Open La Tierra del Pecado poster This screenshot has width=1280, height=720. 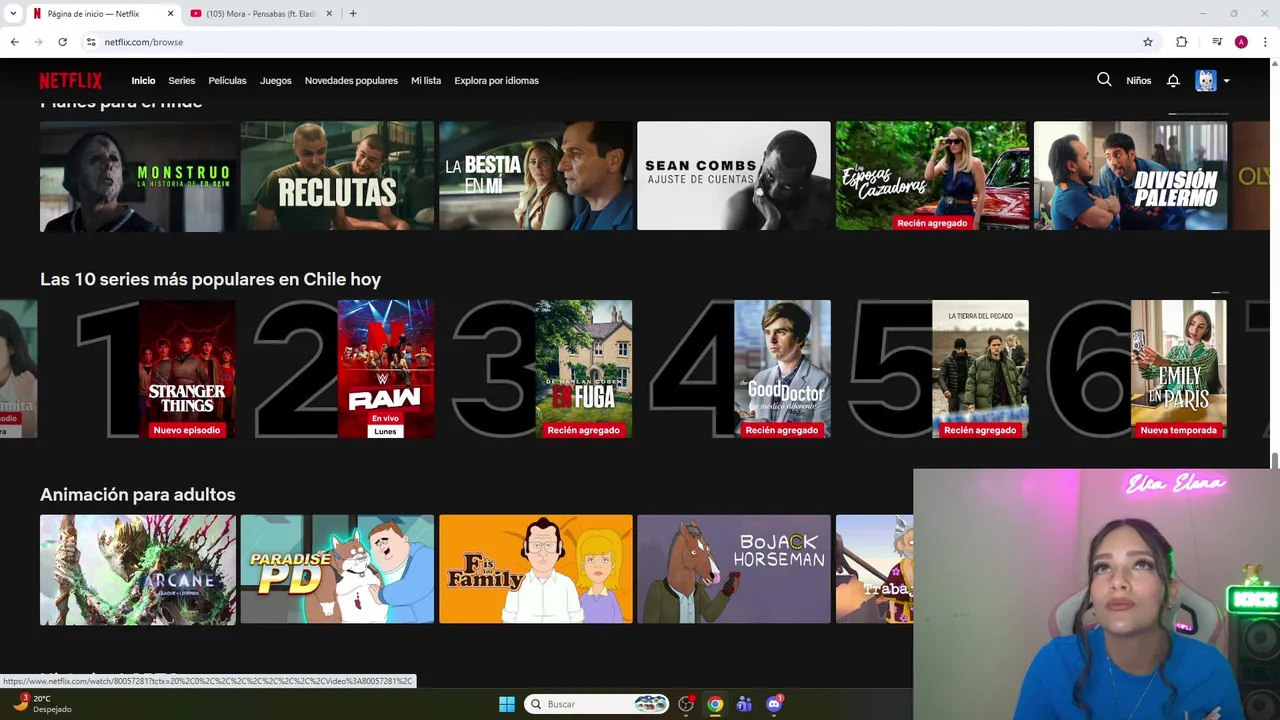click(x=980, y=369)
